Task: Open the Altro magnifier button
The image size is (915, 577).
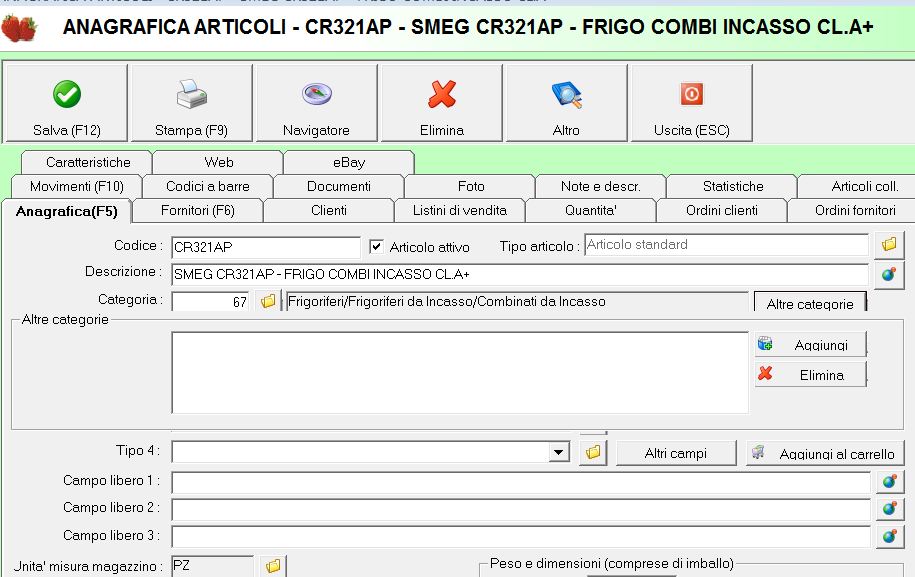Action: (x=566, y=103)
